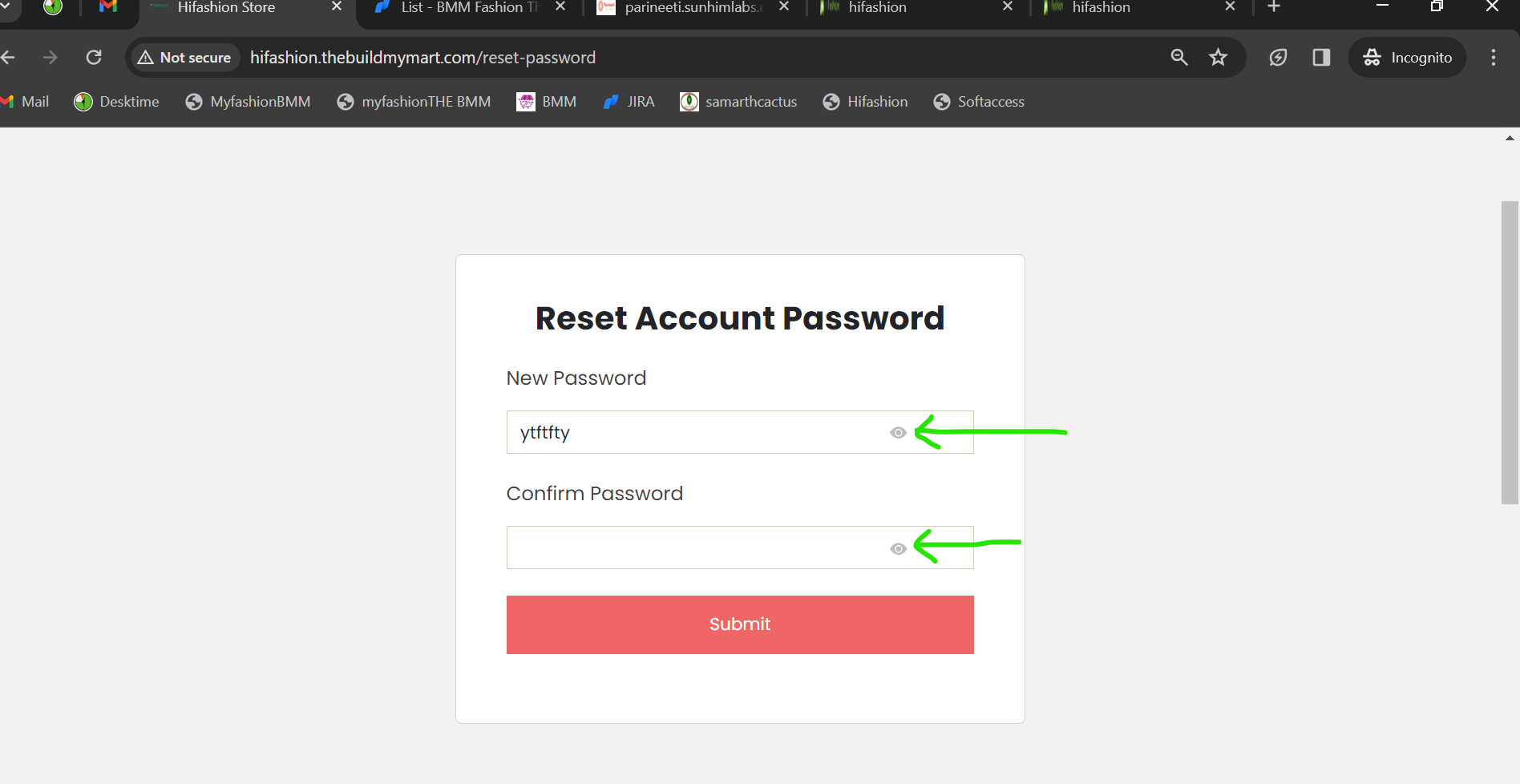Show the New Password text via eye icon
The height and width of the screenshot is (784, 1520).
pos(898,433)
